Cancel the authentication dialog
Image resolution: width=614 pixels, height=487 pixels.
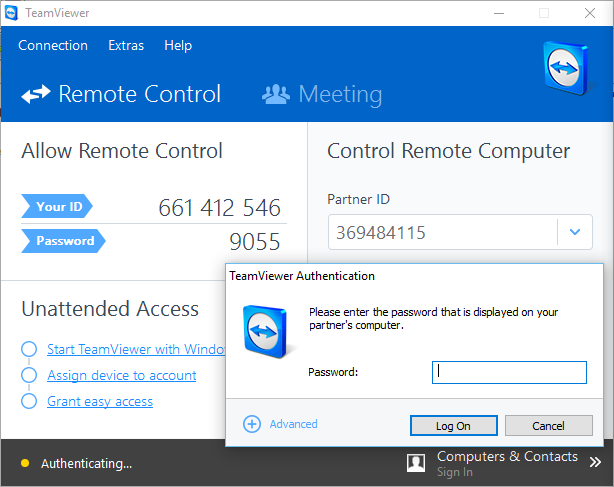tap(549, 426)
